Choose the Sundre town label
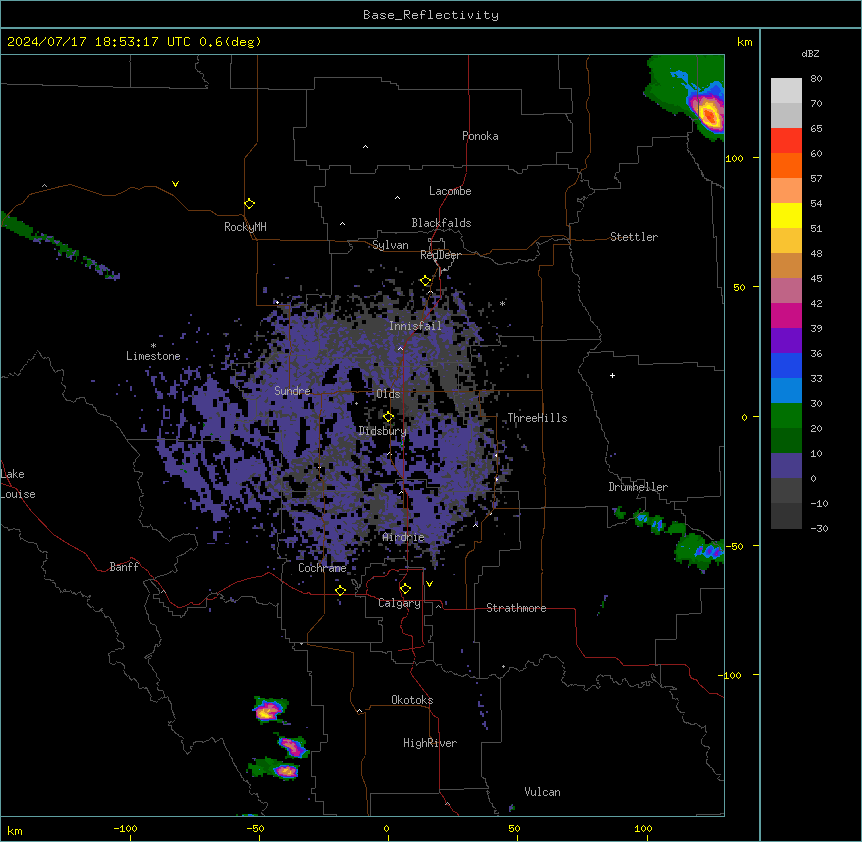Screen dimensions: 862x842 (x=292, y=391)
